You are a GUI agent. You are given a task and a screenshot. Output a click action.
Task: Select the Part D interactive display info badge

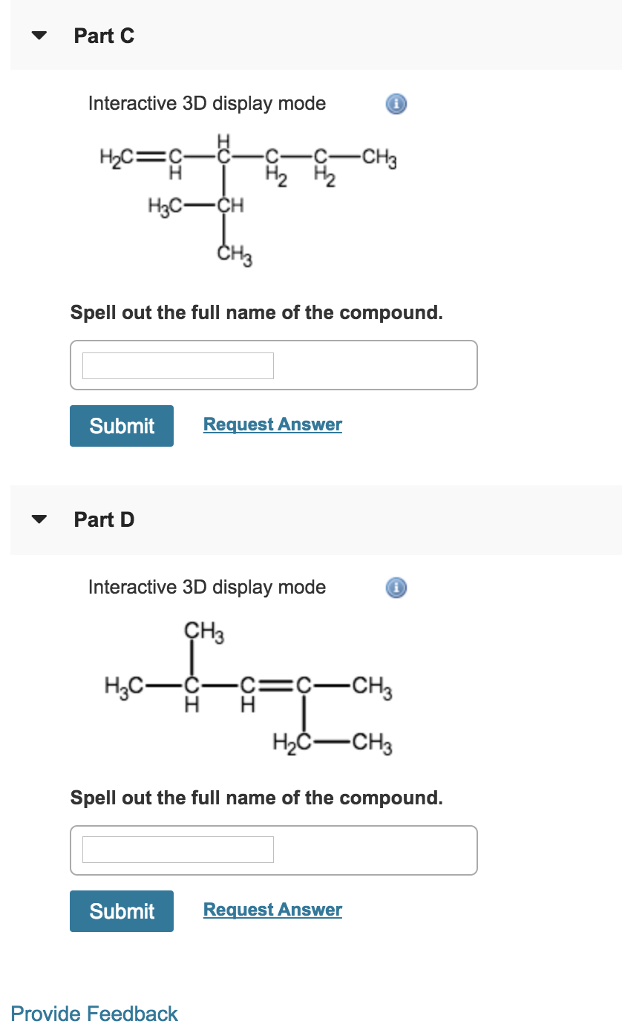point(396,587)
